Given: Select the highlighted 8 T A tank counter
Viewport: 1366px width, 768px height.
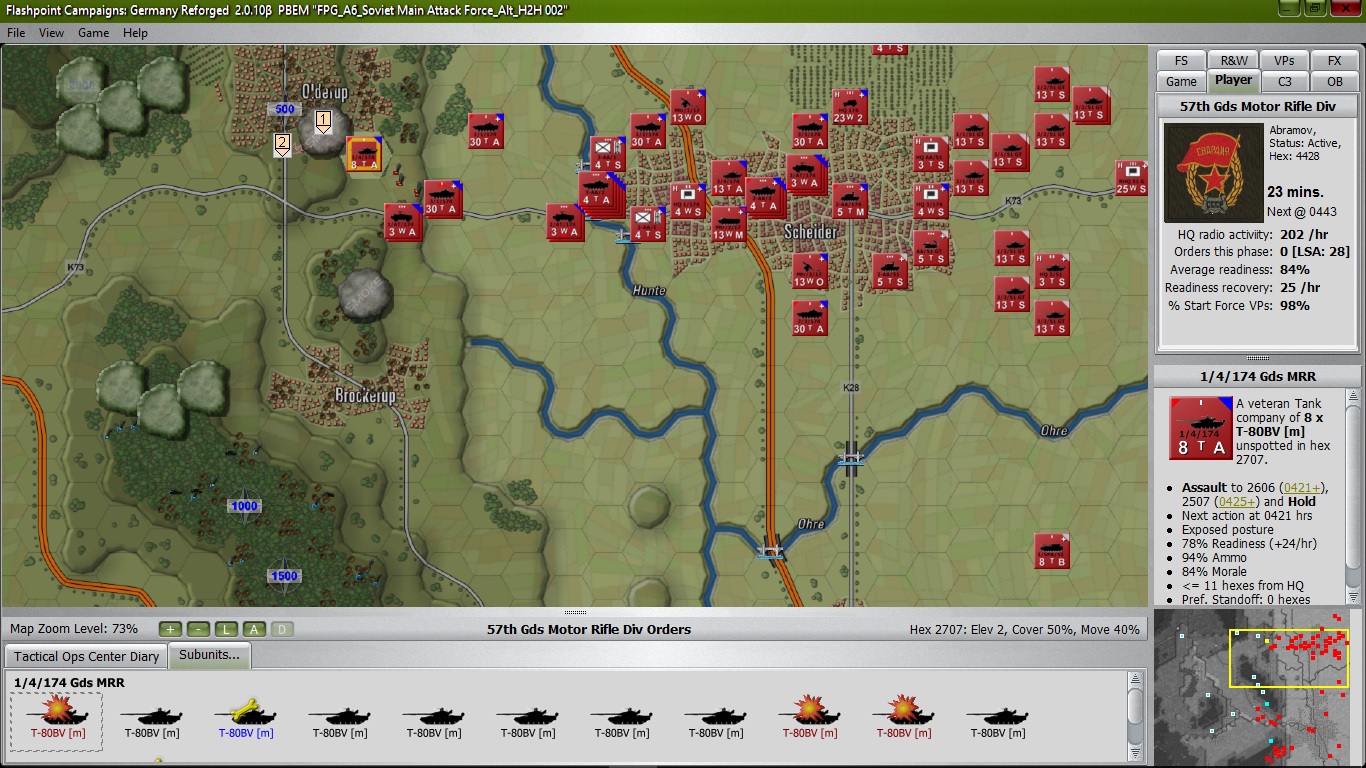Looking at the screenshot, I should click(362, 154).
